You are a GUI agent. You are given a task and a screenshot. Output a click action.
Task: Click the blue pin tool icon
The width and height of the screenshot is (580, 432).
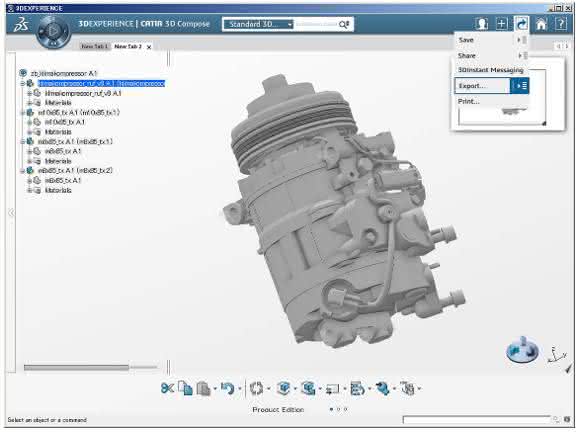(x=382, y=388)
